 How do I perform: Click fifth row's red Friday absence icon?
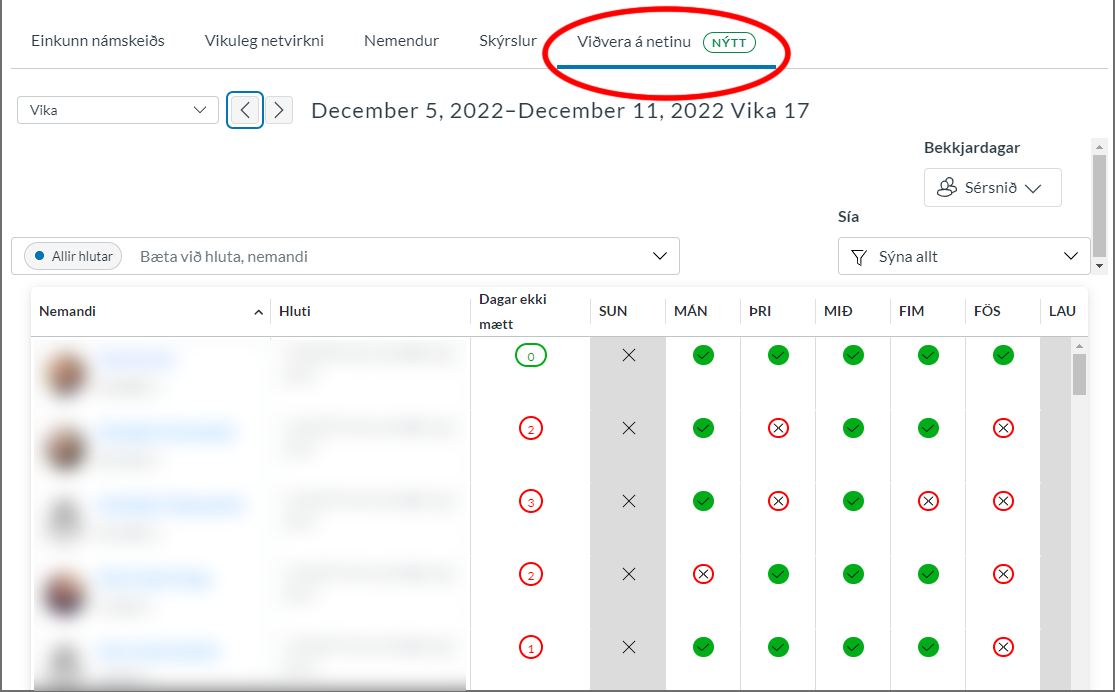point(1003,647)
